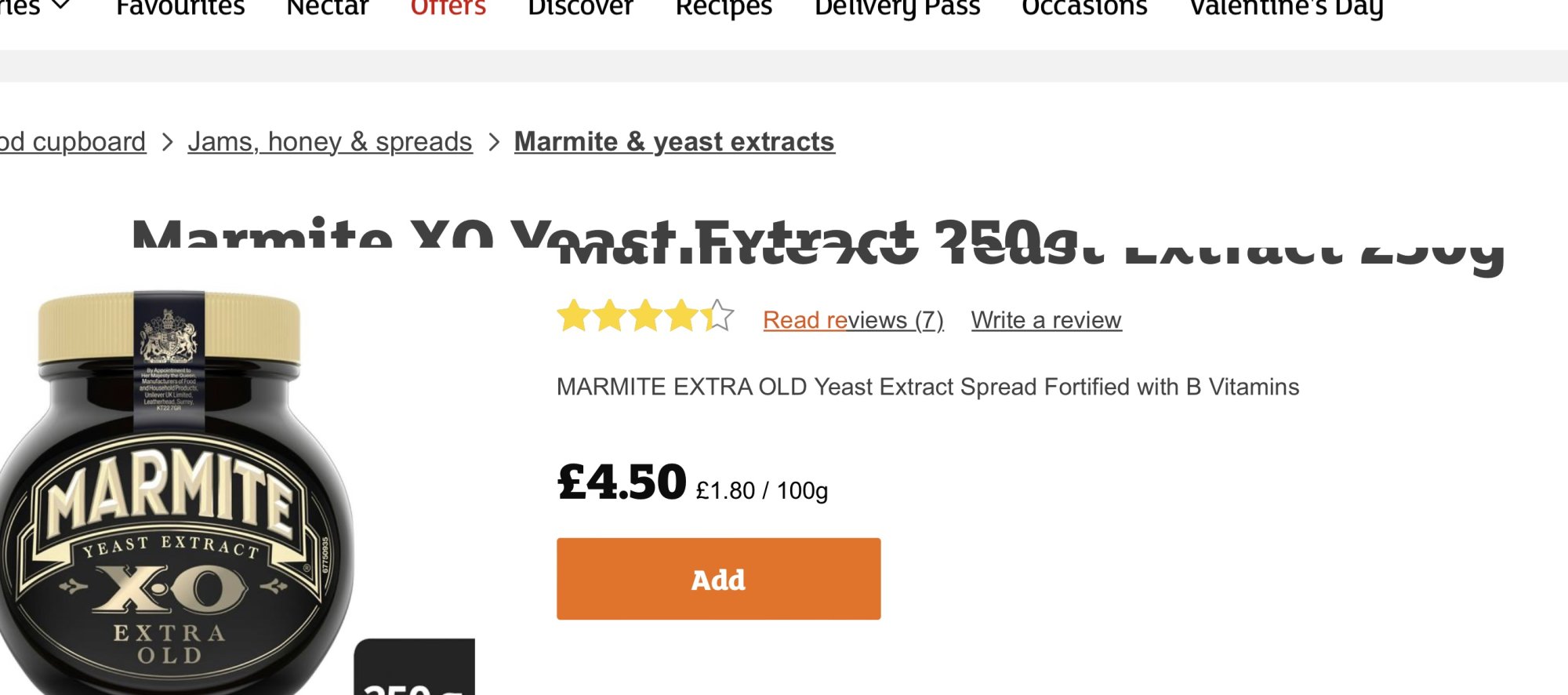Click the first yellow rating star
1568x695 pixels.
click(573, 316)
